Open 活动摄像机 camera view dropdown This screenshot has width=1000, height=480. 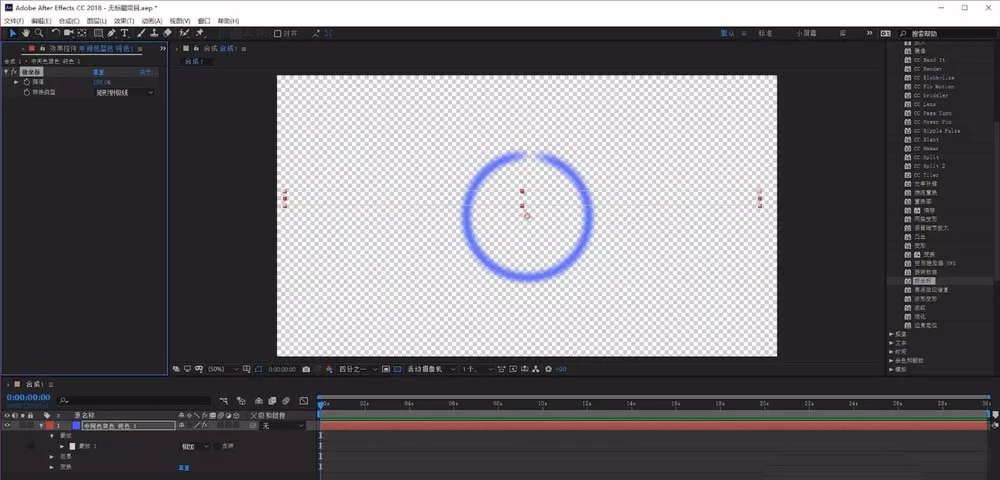click(432, 369)
